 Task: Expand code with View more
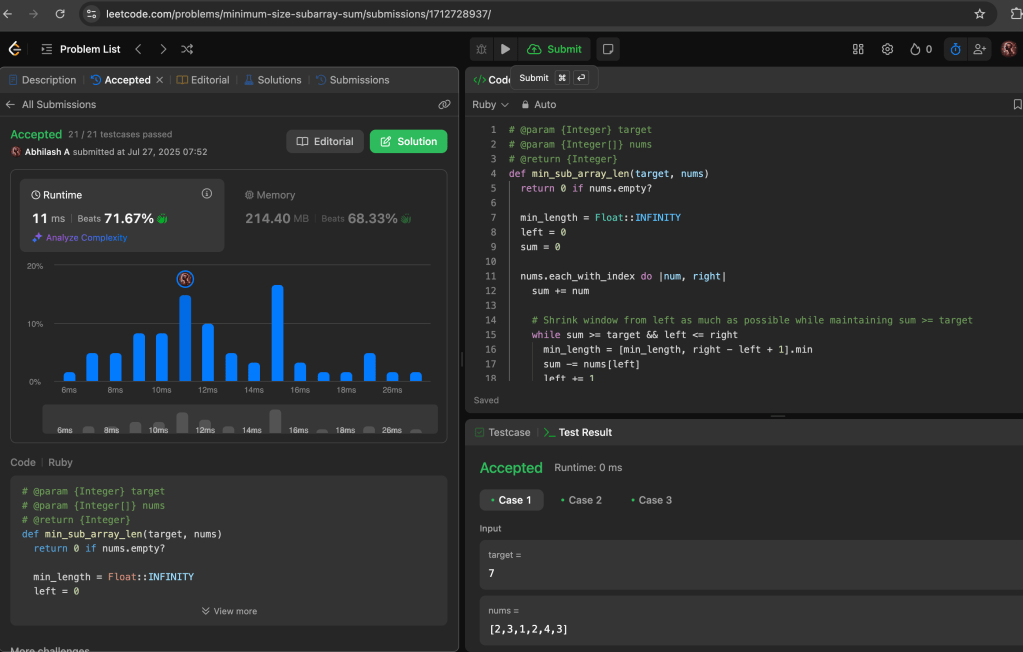pos(229,611)
